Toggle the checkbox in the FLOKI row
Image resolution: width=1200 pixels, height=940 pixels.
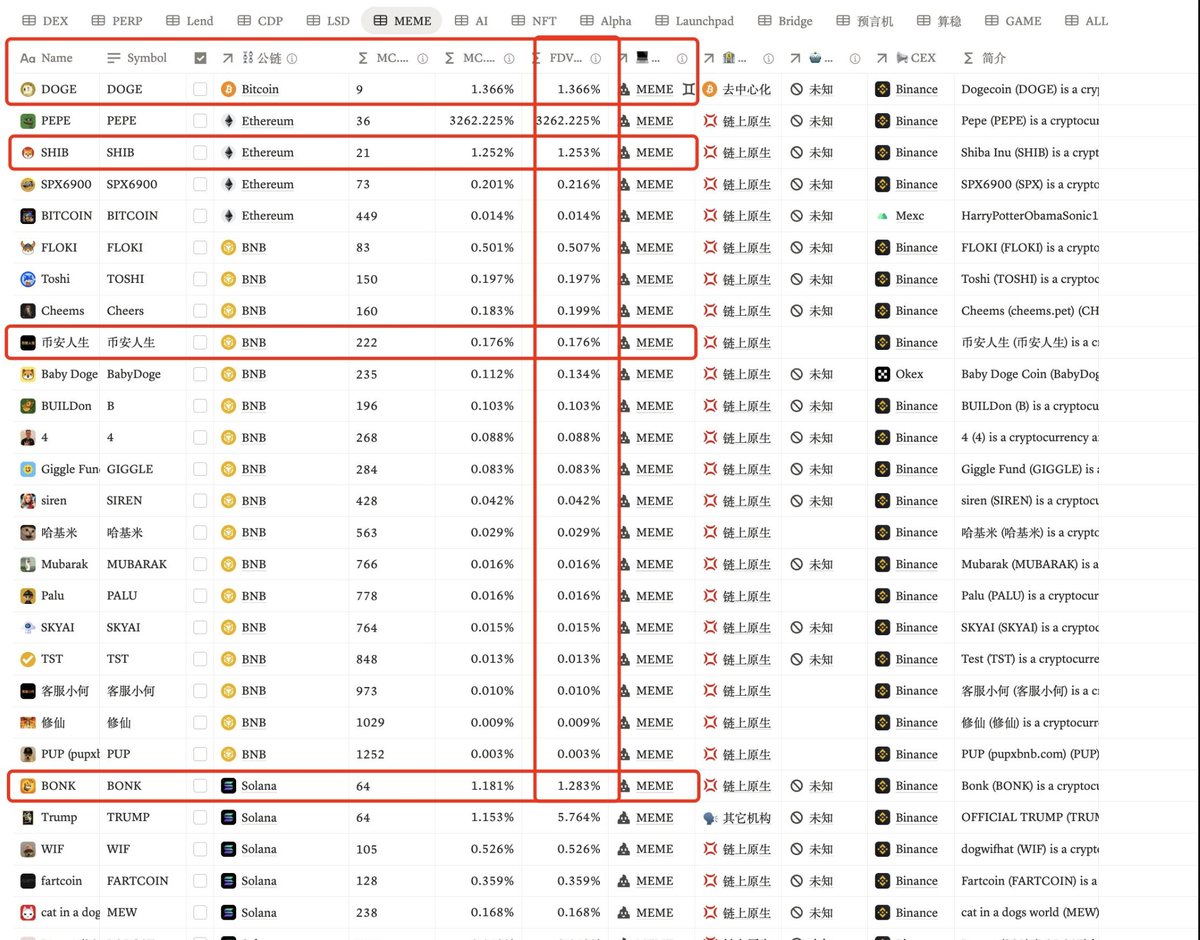tap(200, 247)
